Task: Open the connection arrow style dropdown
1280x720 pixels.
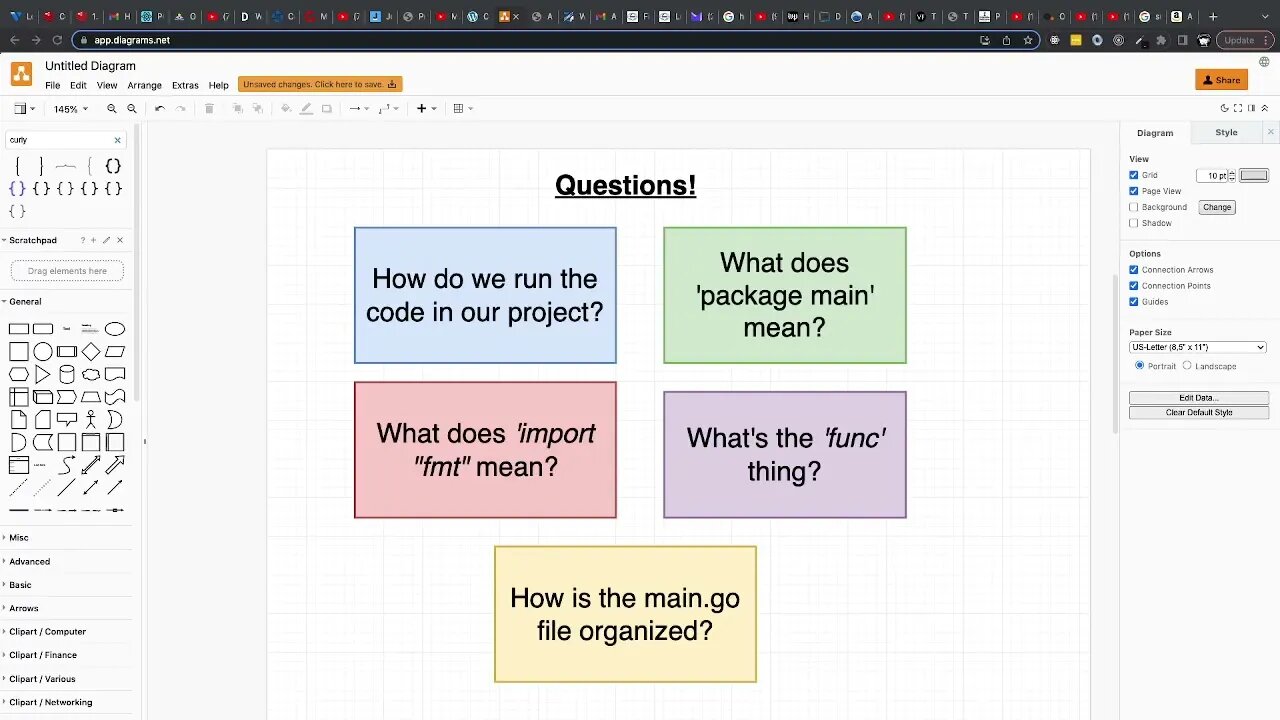Action: [x=358, y=109]
